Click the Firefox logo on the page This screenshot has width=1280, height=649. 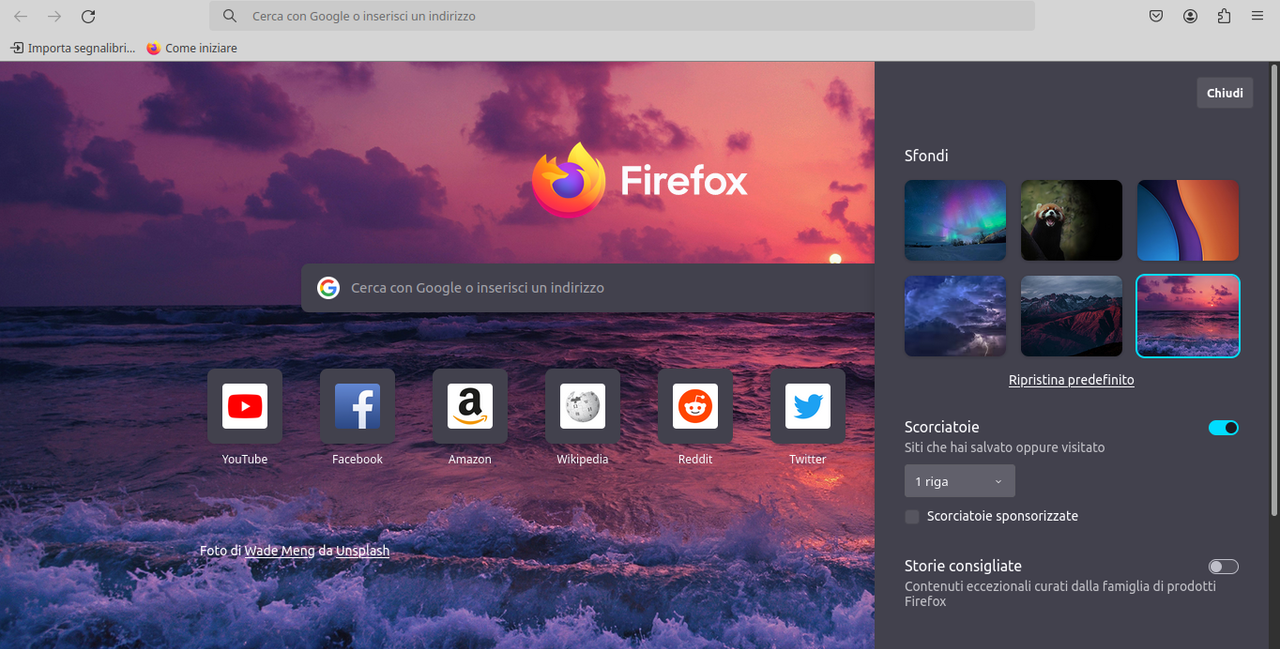point(640,180)
